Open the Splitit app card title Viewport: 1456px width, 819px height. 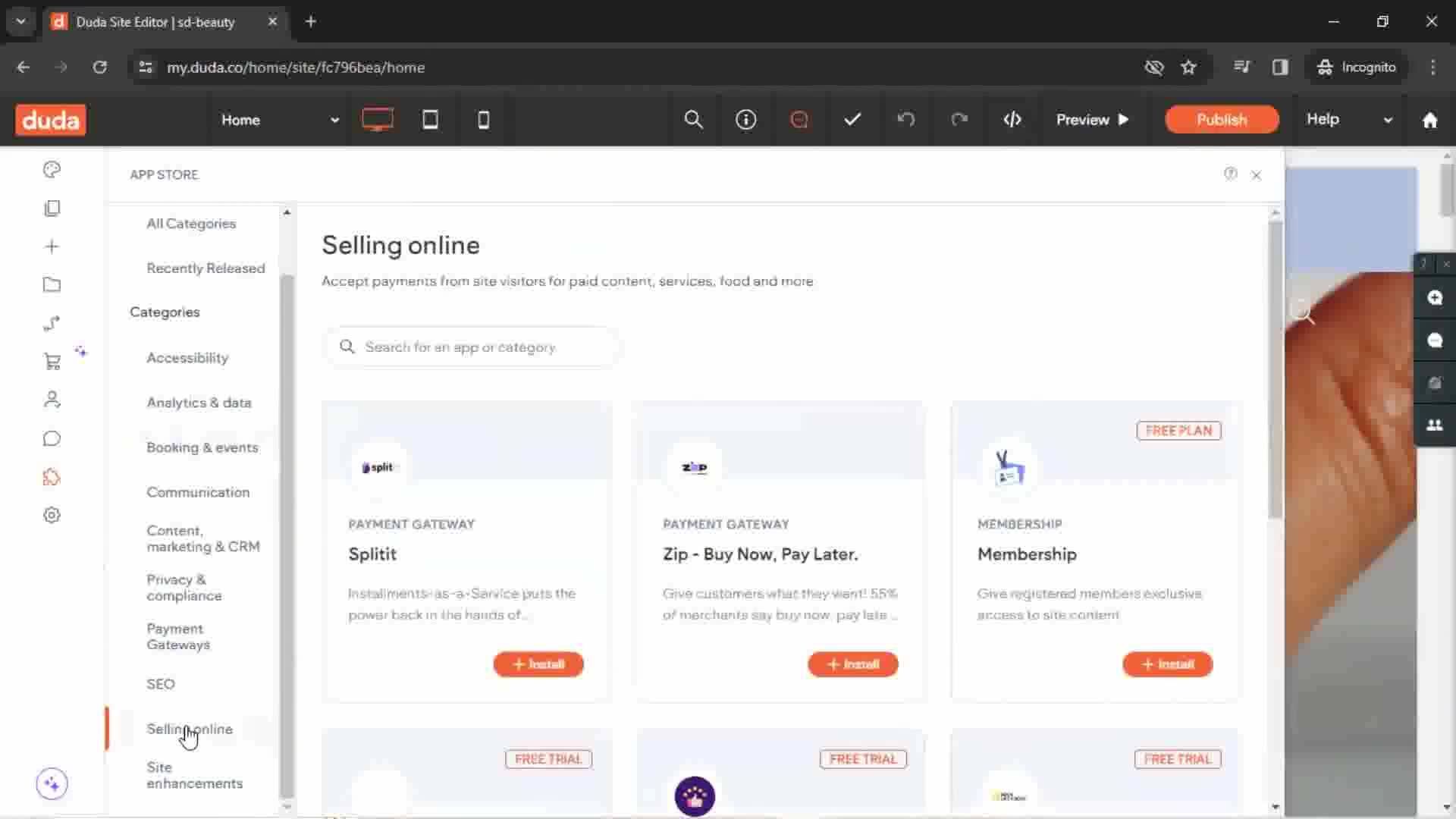pos(372,554)
